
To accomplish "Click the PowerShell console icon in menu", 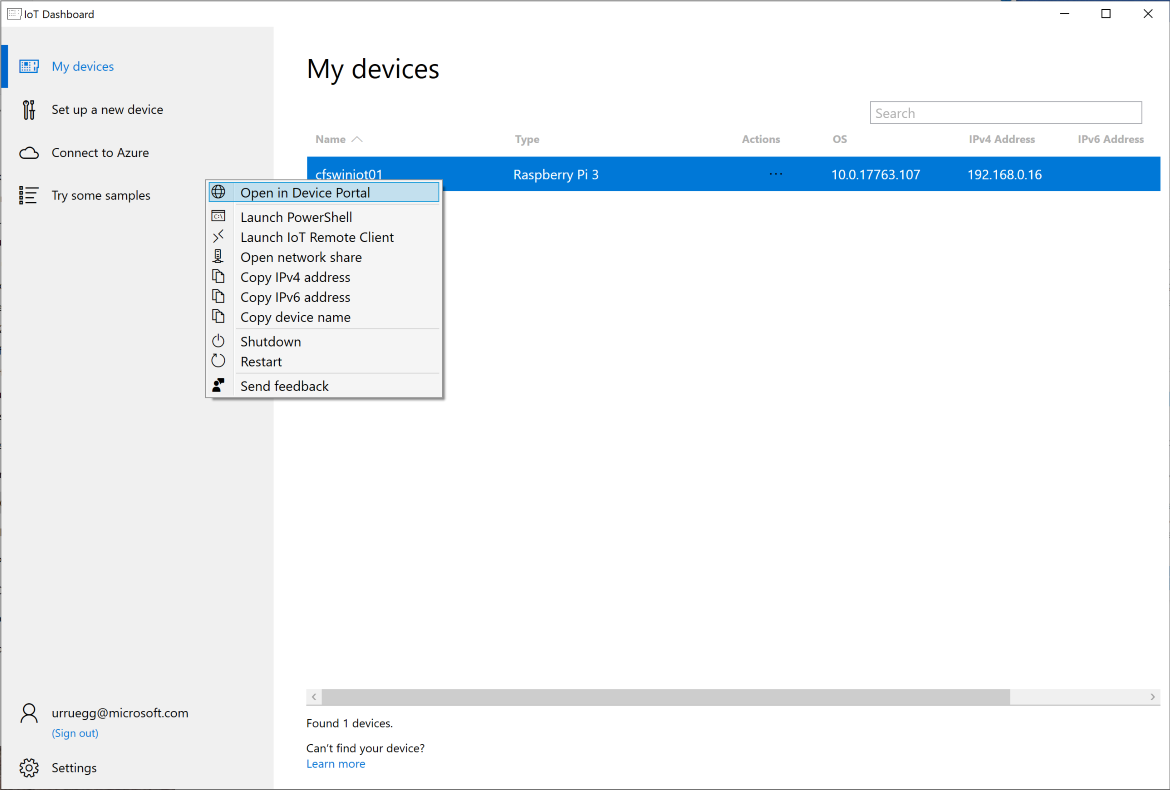I will (219, 216).
